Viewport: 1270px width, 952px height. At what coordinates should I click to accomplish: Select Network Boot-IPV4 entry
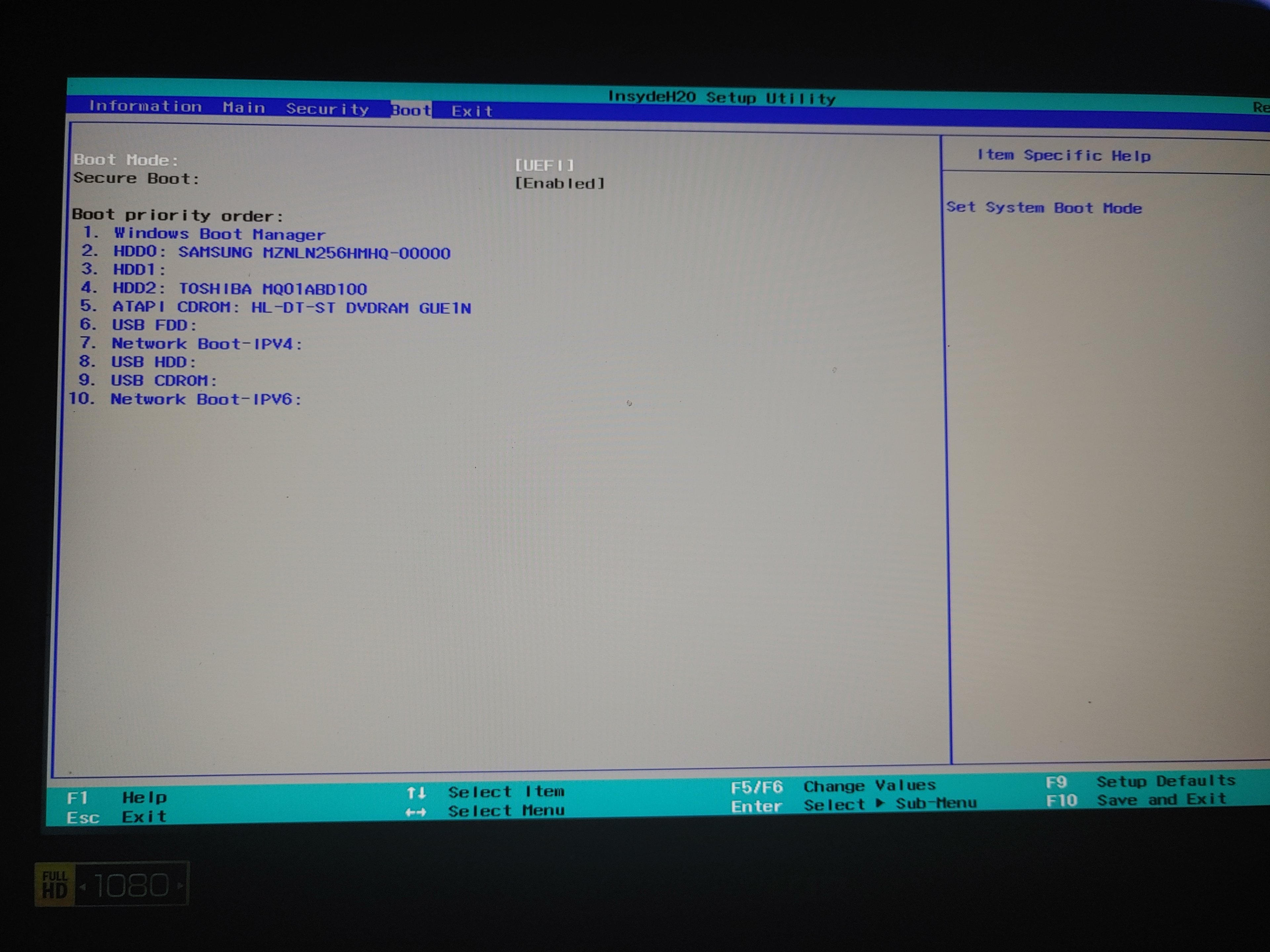tap(206, 344)
